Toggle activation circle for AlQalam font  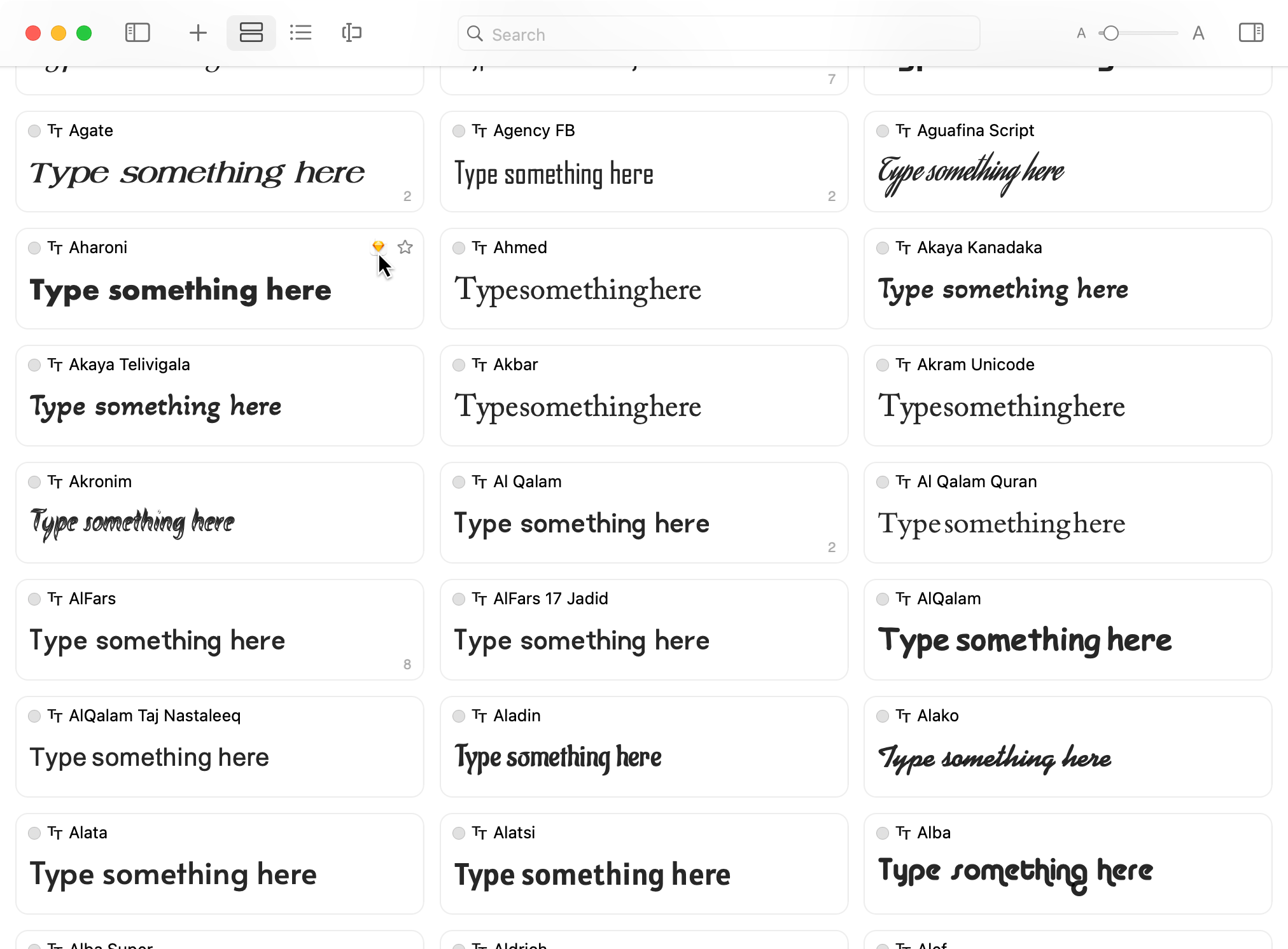pos(883,598)
